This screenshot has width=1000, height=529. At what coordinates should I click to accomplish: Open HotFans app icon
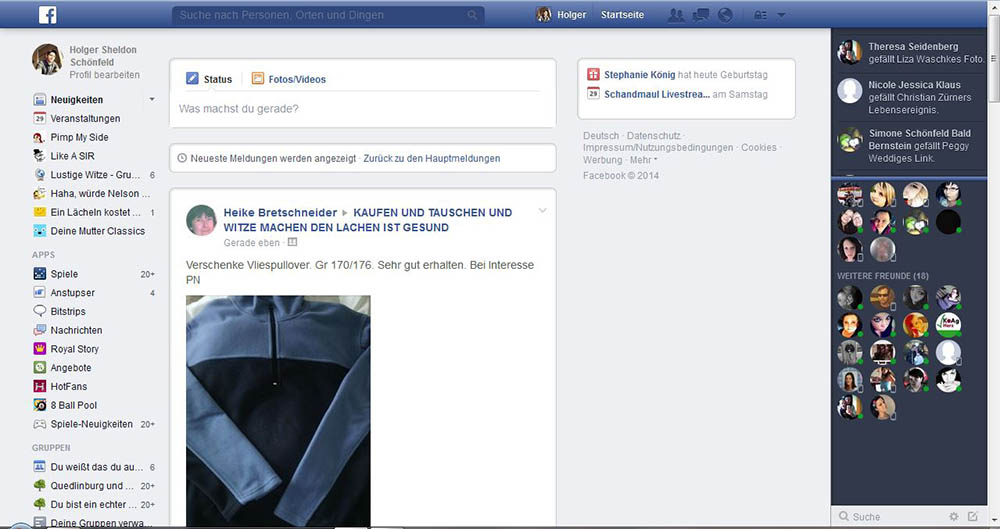pos(40,386)
